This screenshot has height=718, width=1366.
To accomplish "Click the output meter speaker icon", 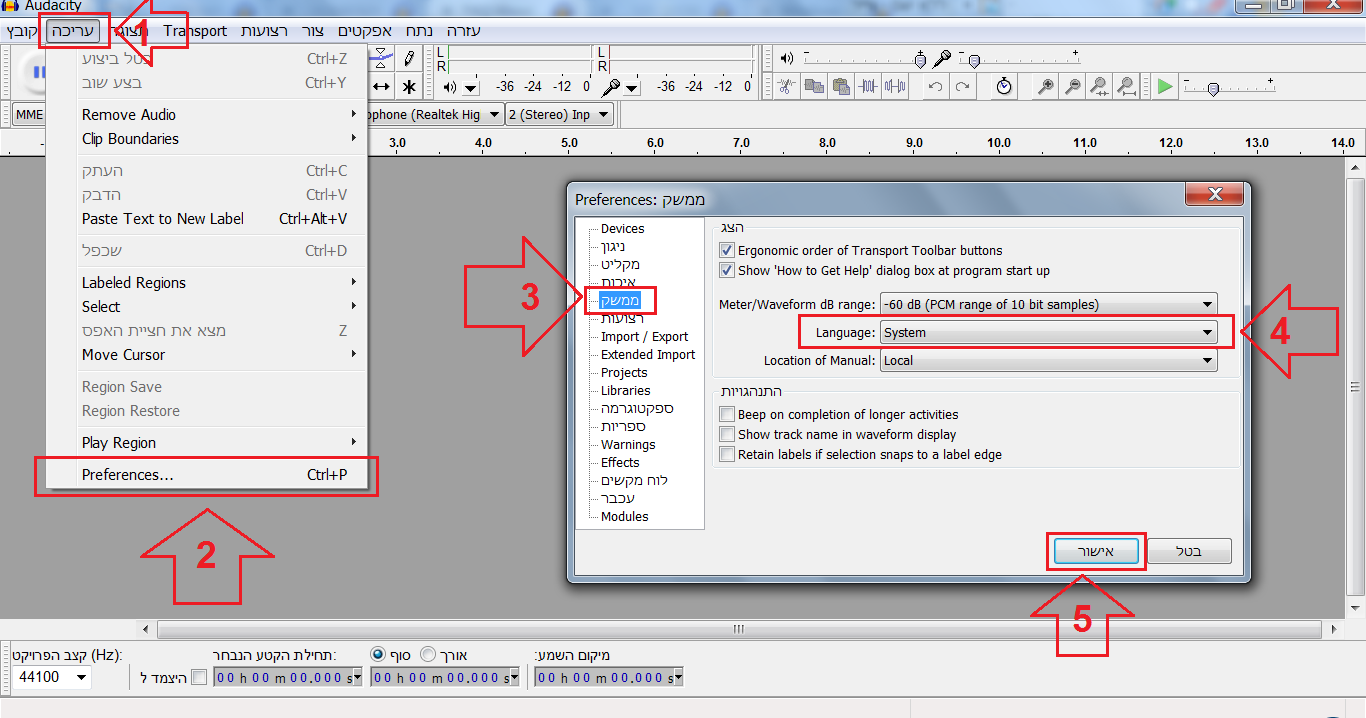I will pos(449,88).
